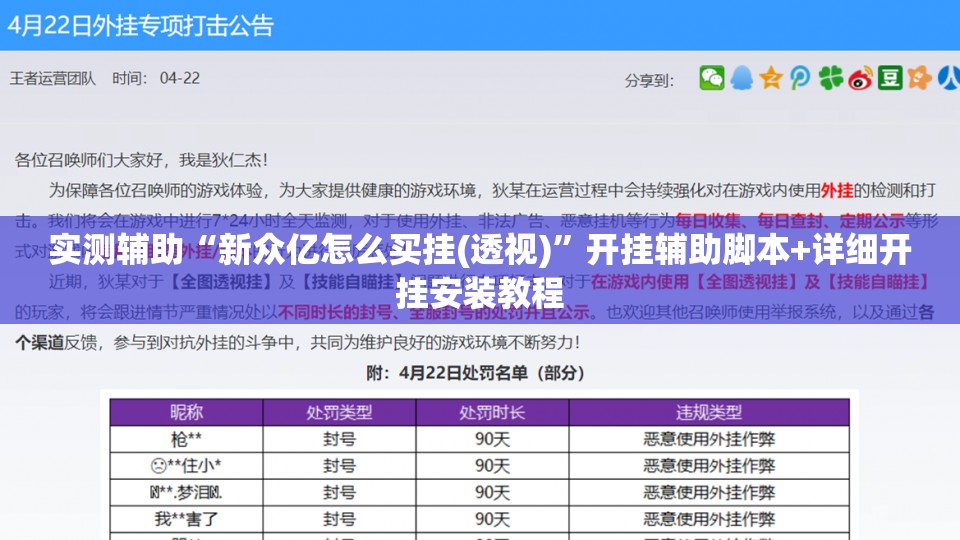Screen dimensions: 960x540
Task: Click the green clover share icon
Action: [x=830, y=78]
